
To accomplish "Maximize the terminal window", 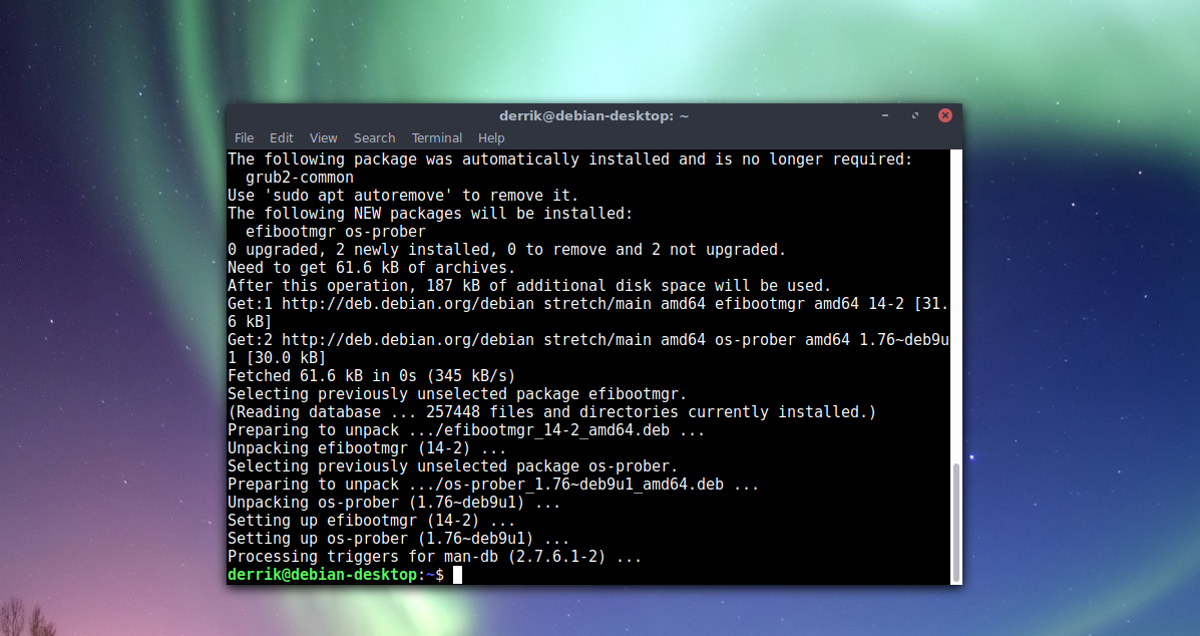I will pyautogui.click(x=915, y=116).
